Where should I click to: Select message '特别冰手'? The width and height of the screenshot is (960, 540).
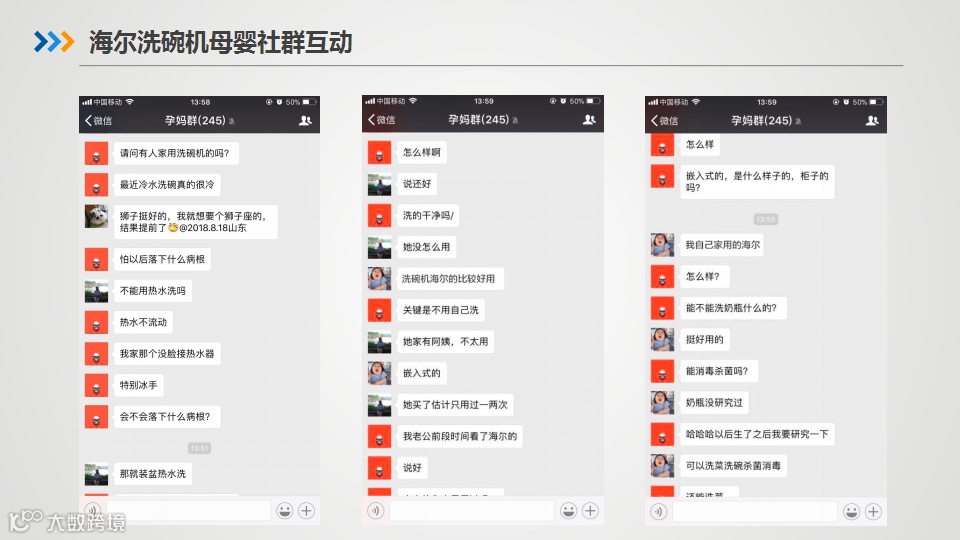(138, 385)
